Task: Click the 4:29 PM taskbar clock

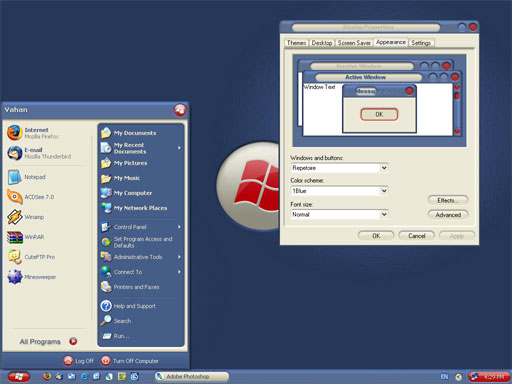Action: (x=494, y=377)
